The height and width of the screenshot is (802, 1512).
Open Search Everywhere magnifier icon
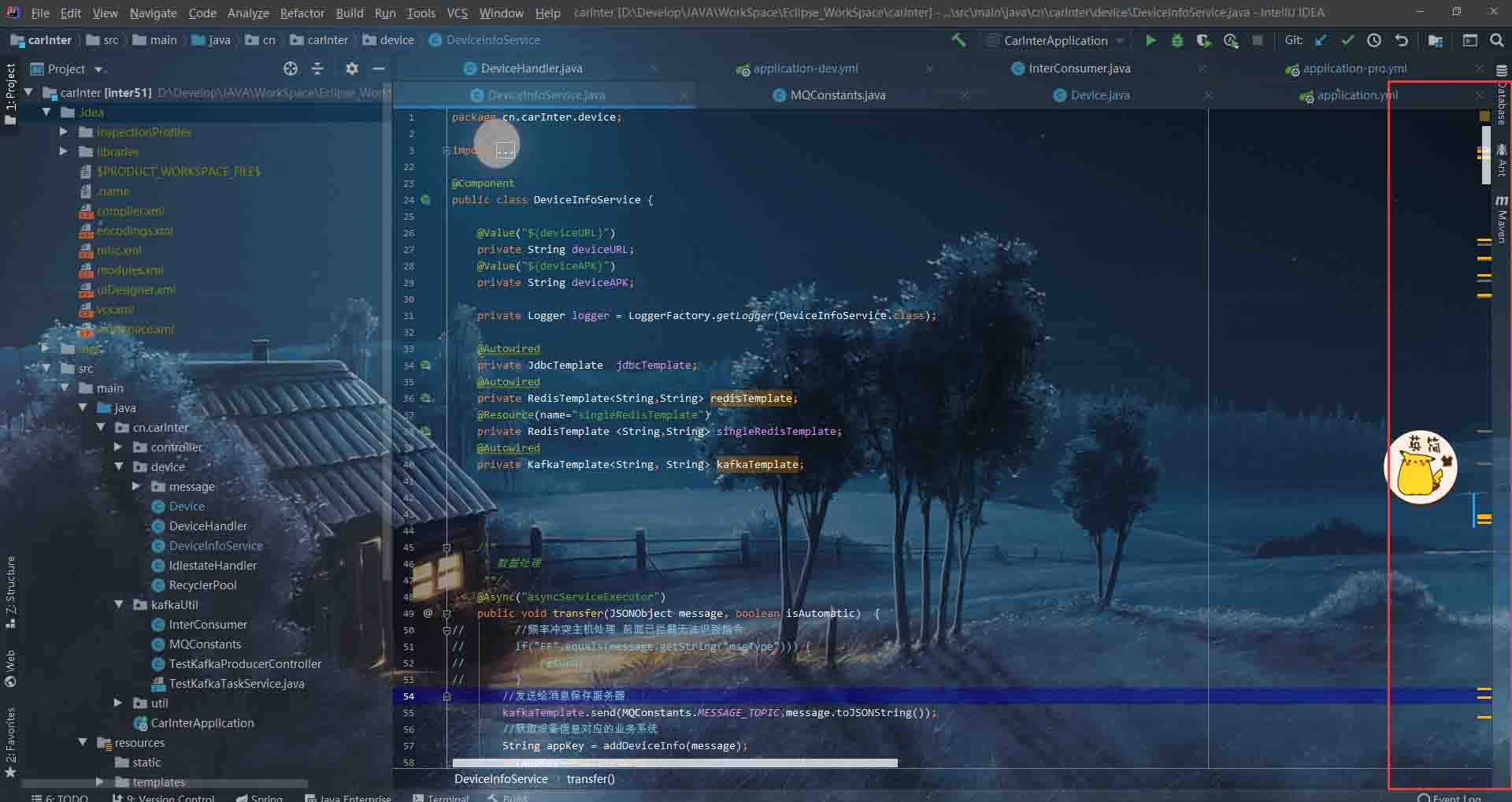(1497, 40)
